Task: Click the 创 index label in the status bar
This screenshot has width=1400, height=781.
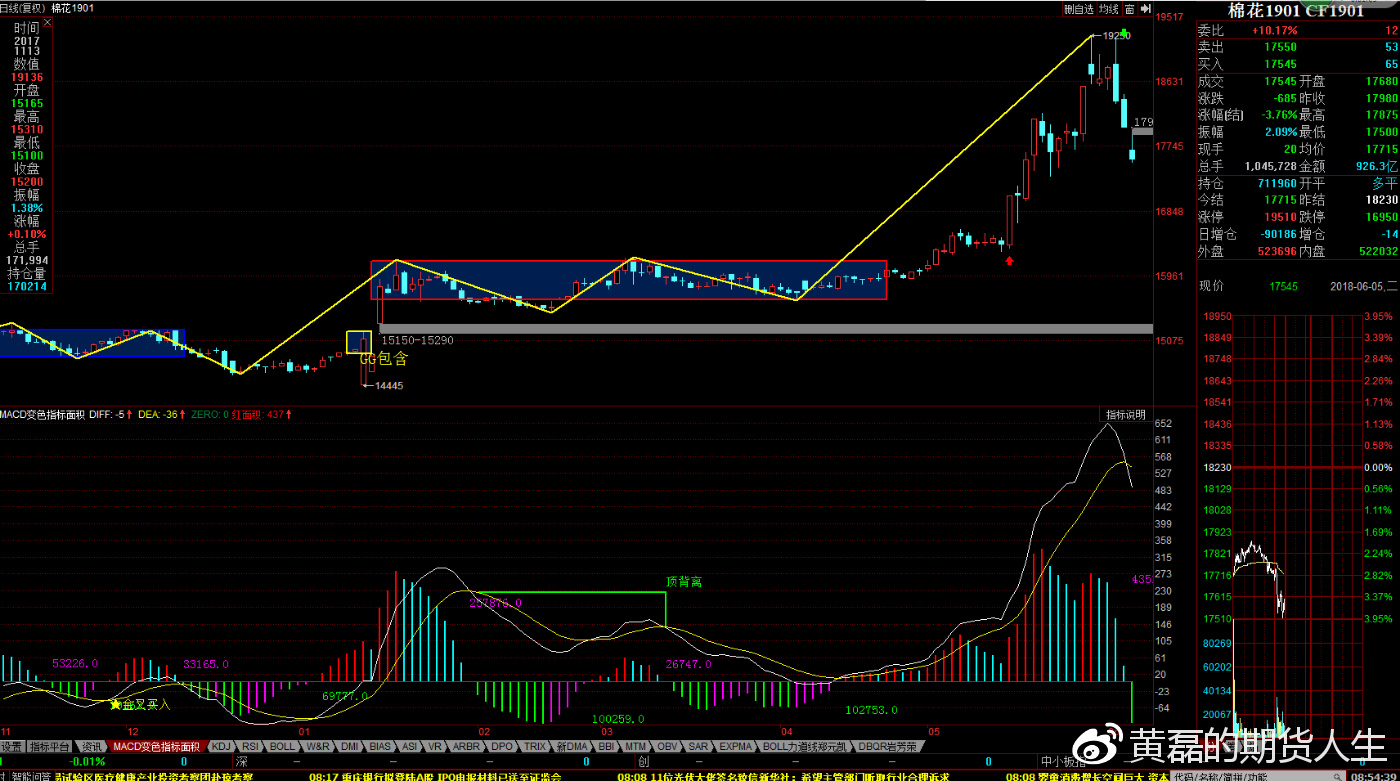Action: click(643, 761)
